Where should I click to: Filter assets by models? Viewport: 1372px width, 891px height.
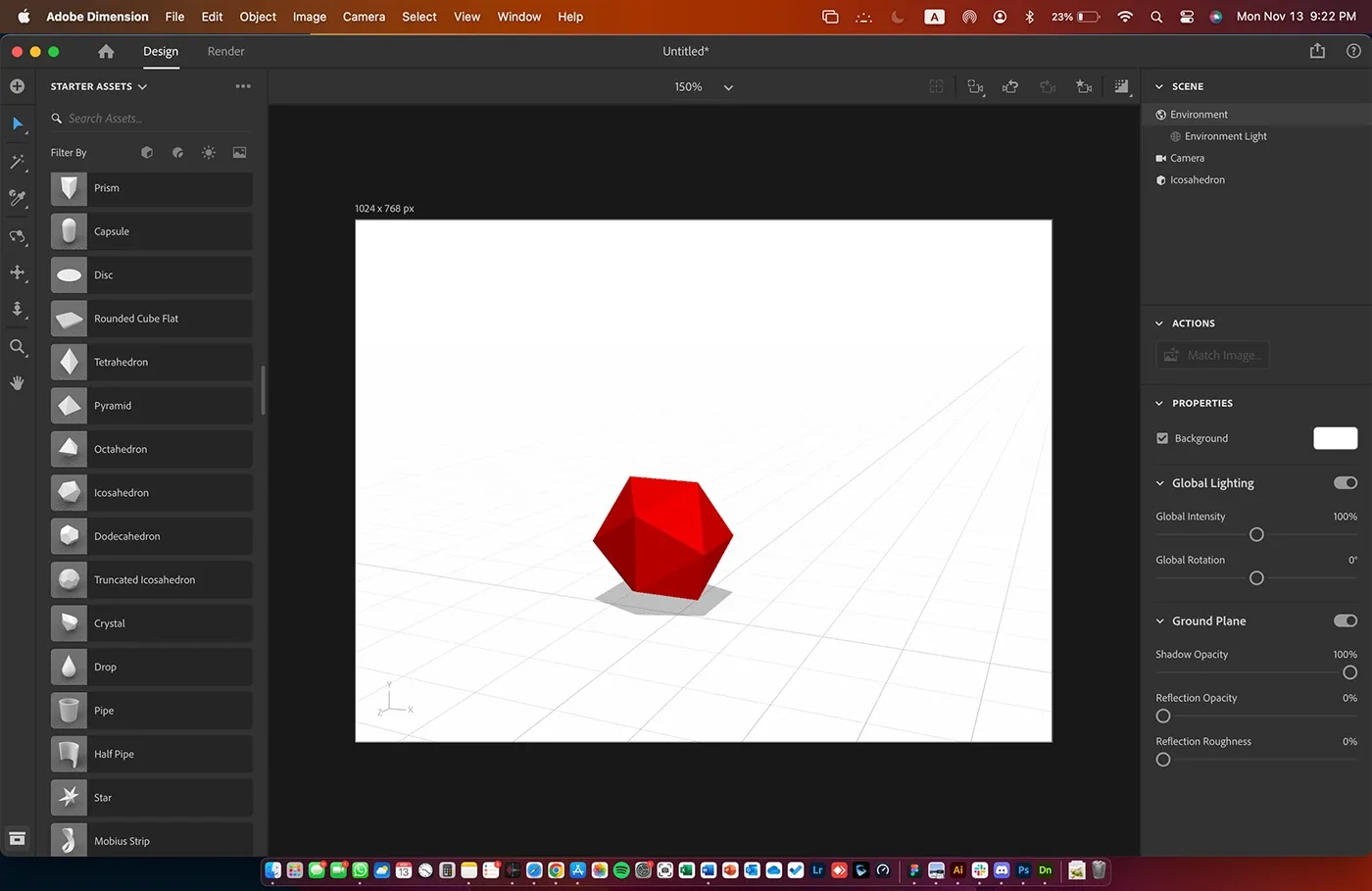click(x=147, y=153)
